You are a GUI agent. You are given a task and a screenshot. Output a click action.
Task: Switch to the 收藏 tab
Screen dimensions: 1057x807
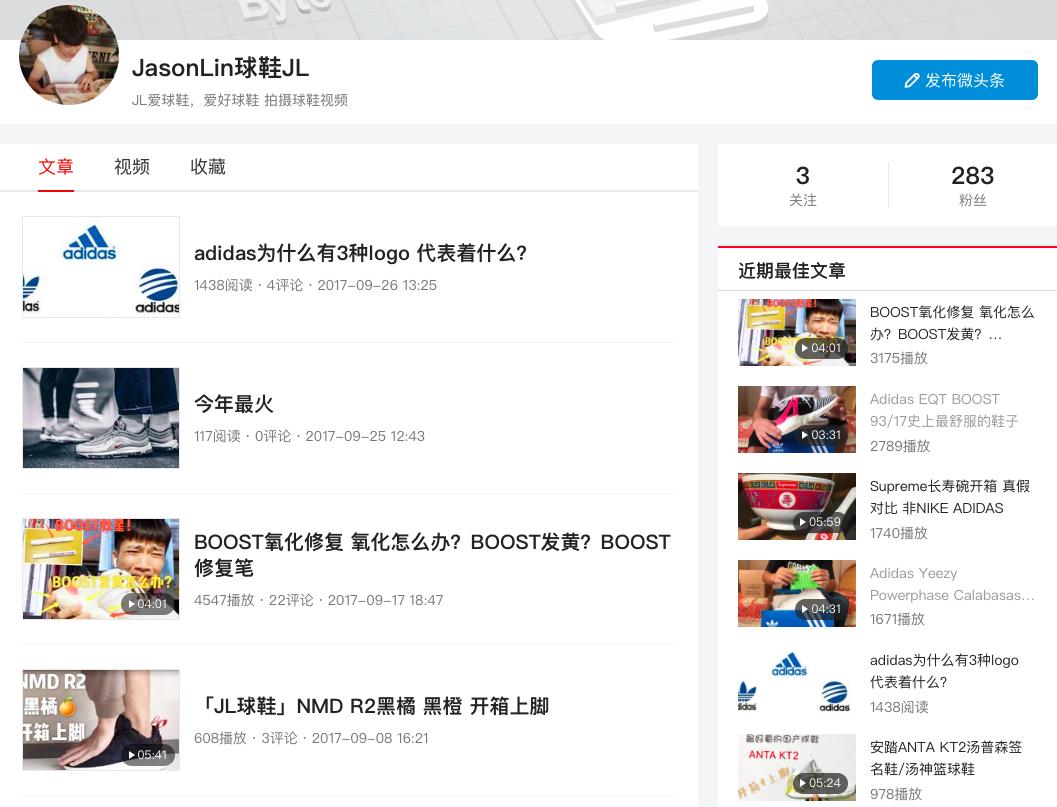coord(207,167)
